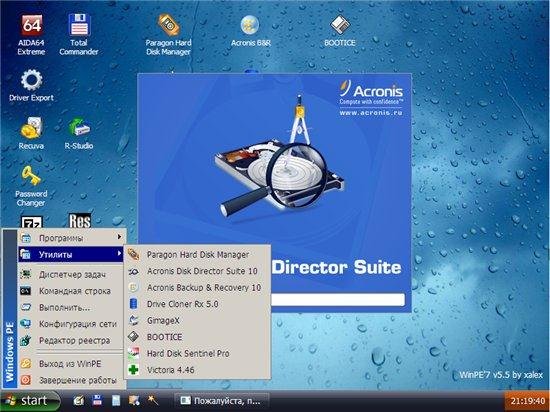Open Driver Export gear icon
The image size is (550, 412).
point(32,86)
